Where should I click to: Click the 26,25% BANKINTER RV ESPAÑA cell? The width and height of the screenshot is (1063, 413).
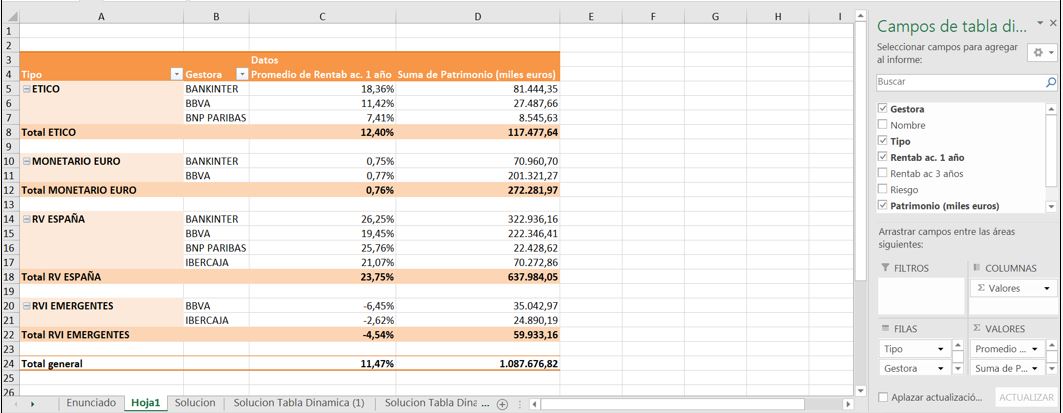pos(323,219)
